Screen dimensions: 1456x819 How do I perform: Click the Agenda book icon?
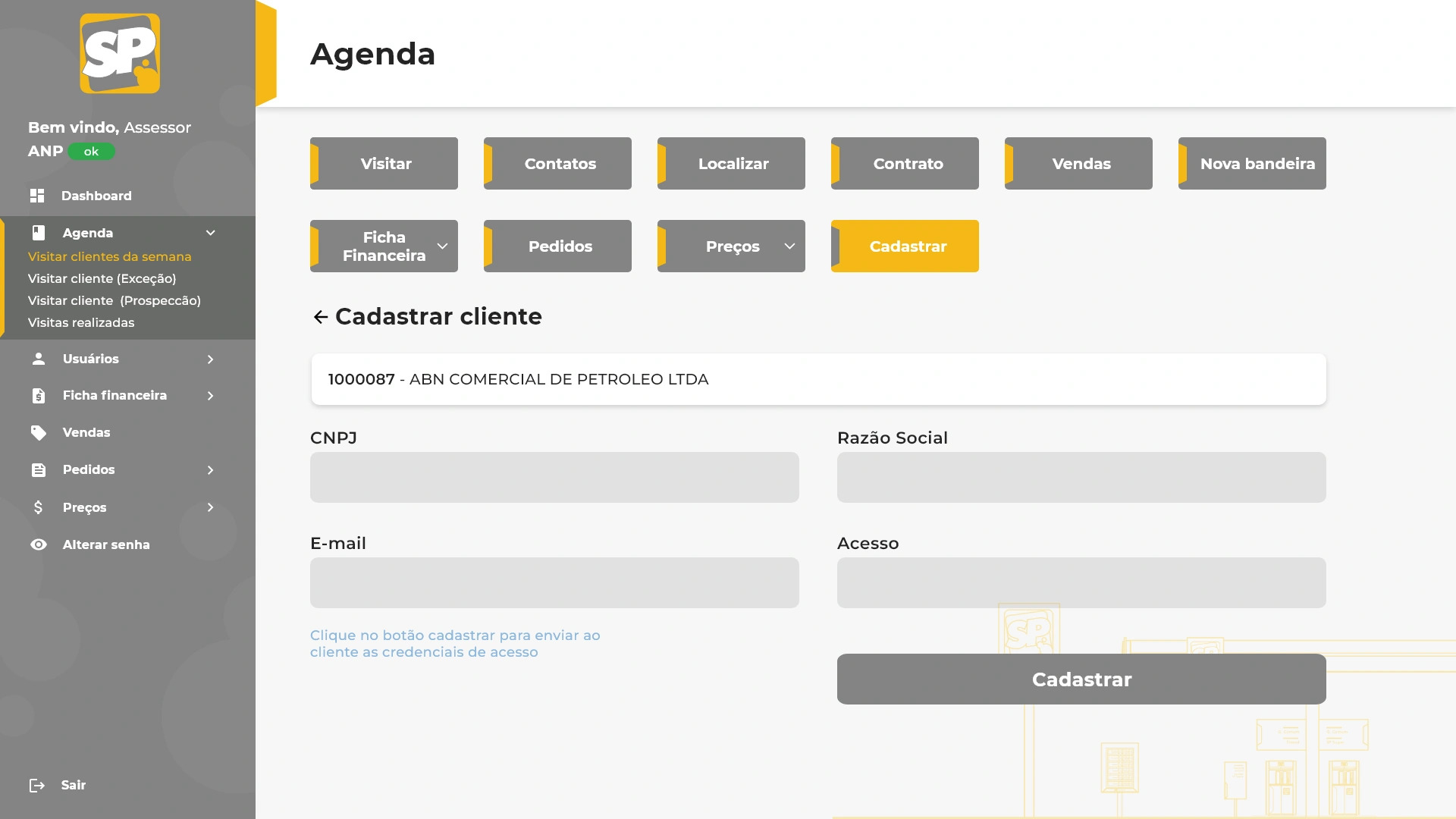click(39, 233)
